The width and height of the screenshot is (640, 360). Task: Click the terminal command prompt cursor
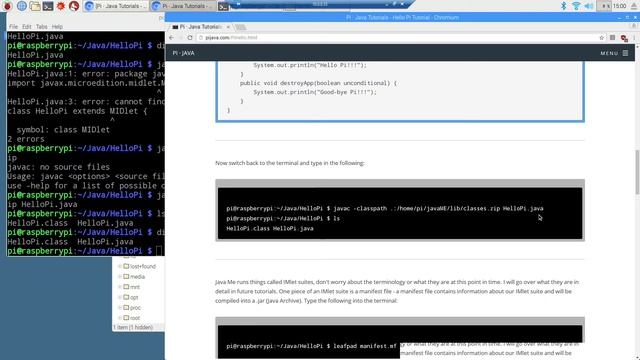pyautogui.click(x=159, y=251)
